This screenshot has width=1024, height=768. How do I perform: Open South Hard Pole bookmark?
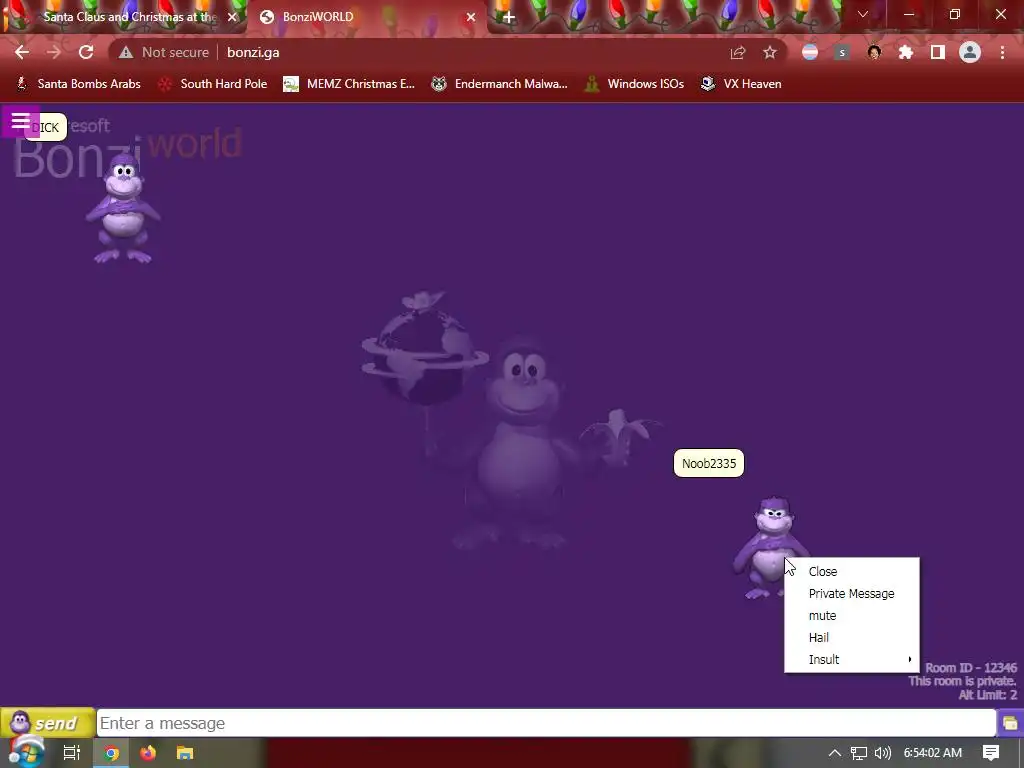coord(213,84)
